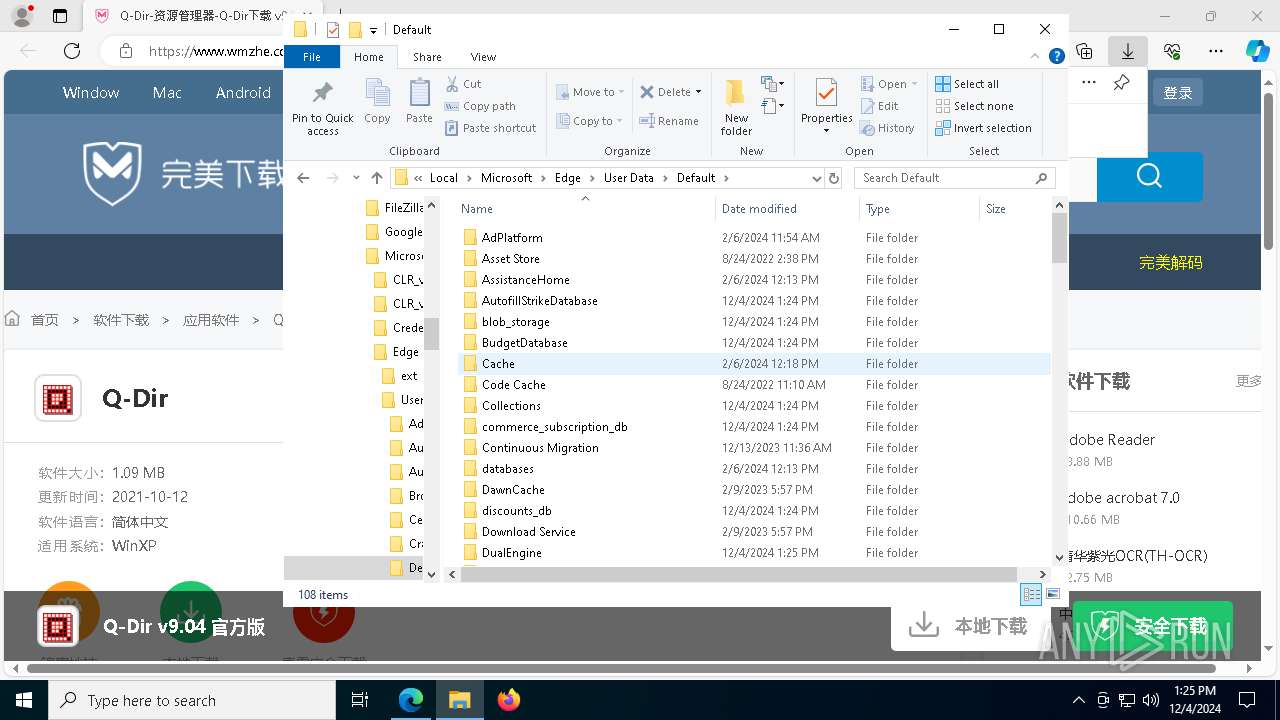Click the New folder icon
This screenshot has width=1280, height=720.
point(736,93)
